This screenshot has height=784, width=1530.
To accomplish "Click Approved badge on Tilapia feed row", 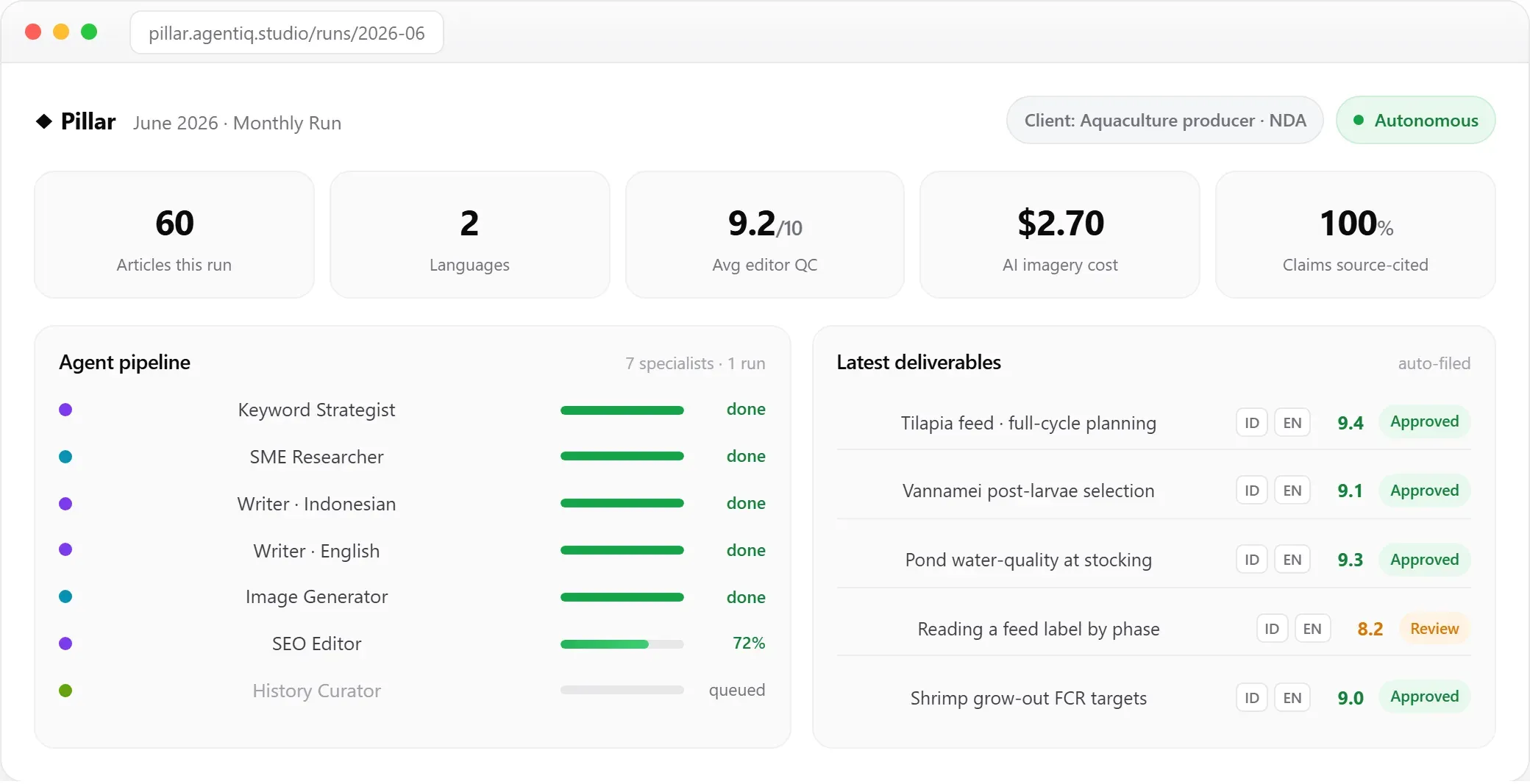I will click(1424, 421).
